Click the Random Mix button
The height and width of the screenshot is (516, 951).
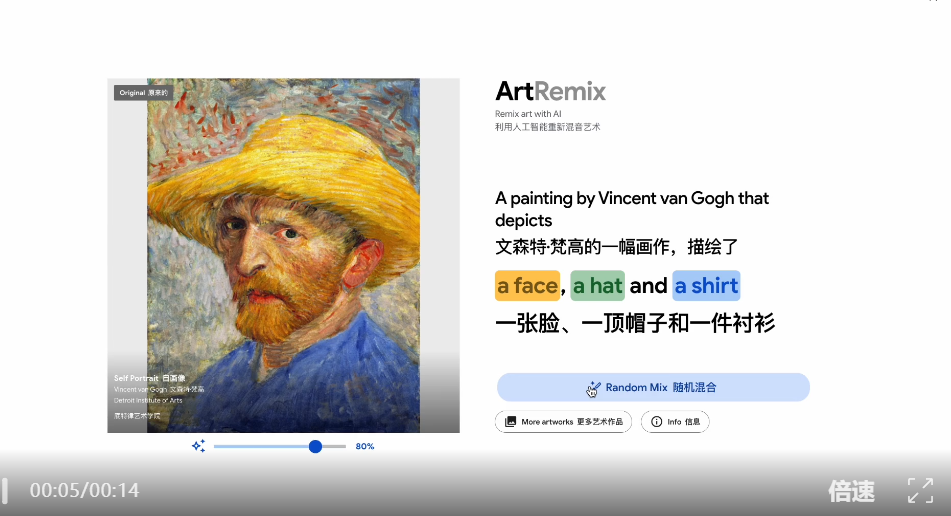point(653,387)
